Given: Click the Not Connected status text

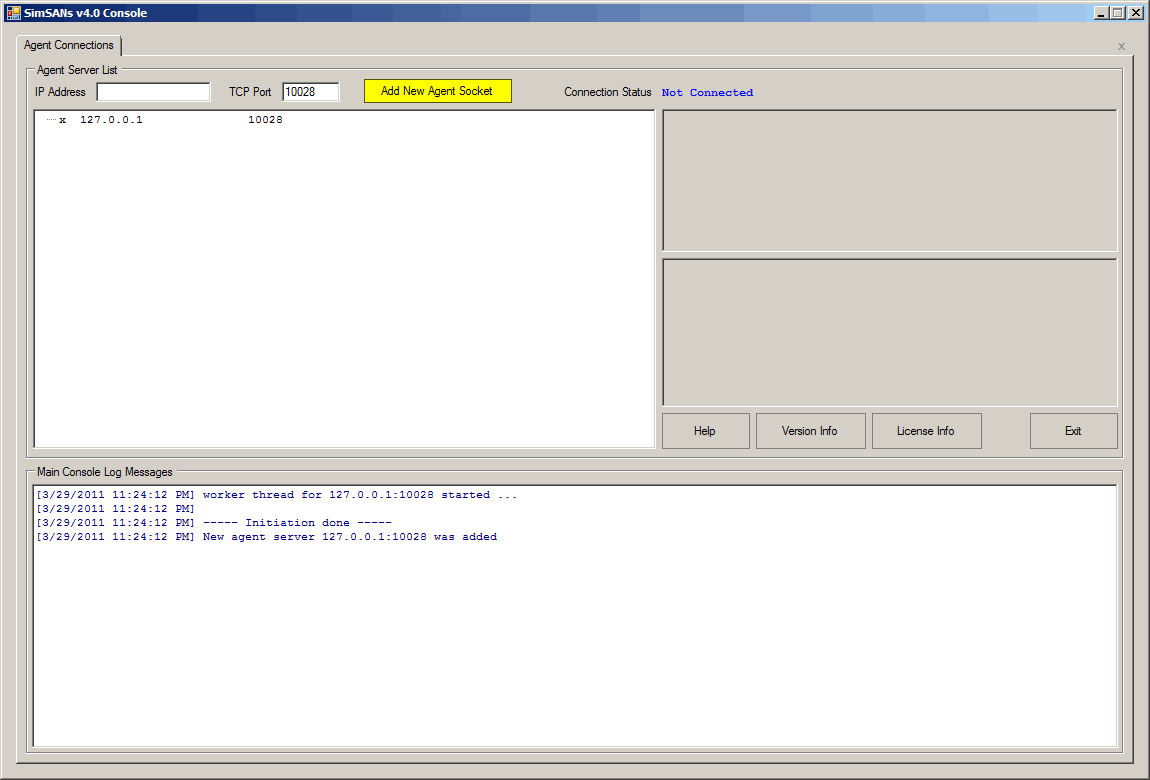Looking at the screenshot, I should pyautogui.click(x=707, y=93).
